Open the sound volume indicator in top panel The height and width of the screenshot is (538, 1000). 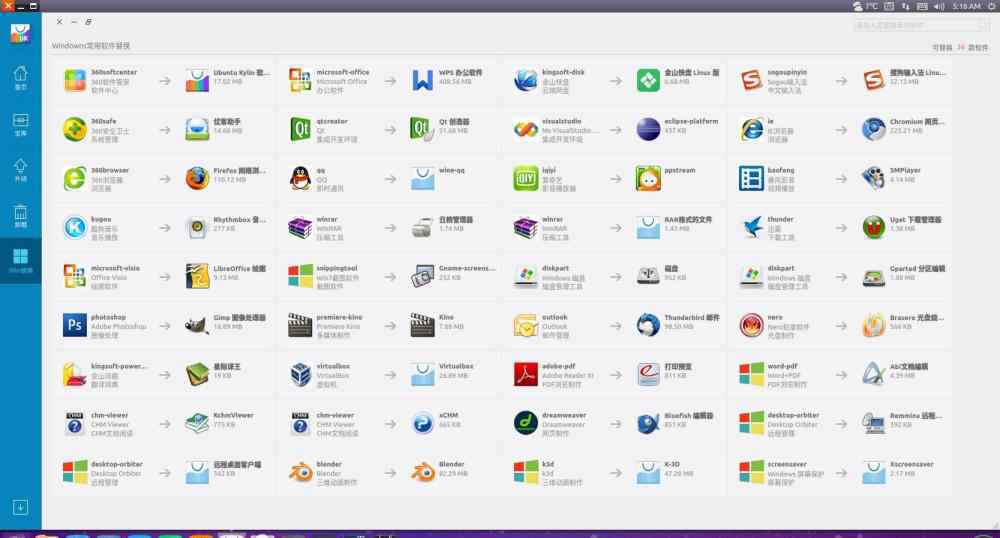point(939,6)
